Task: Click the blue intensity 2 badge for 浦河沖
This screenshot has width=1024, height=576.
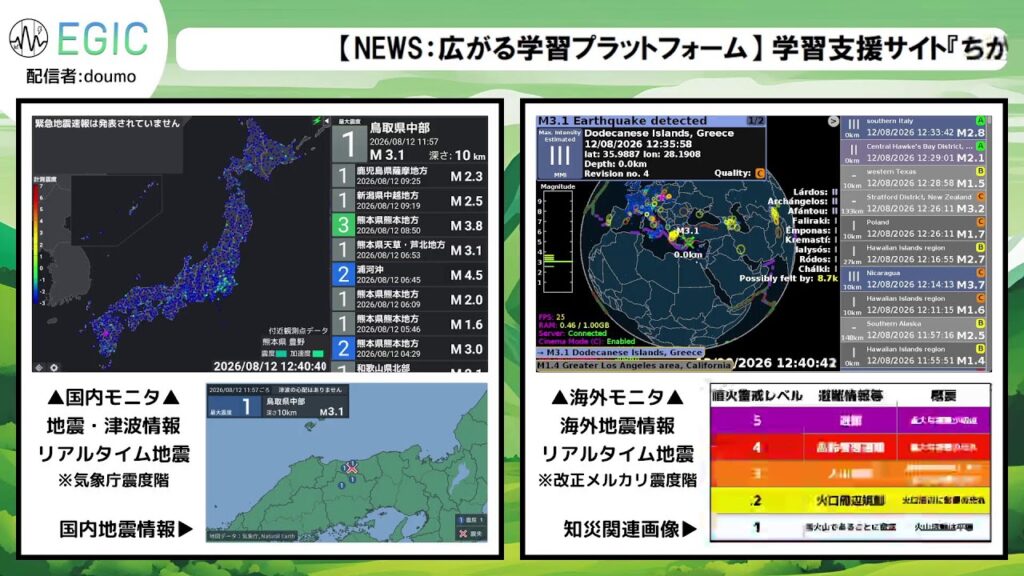Action: click(x=343, y=274)
